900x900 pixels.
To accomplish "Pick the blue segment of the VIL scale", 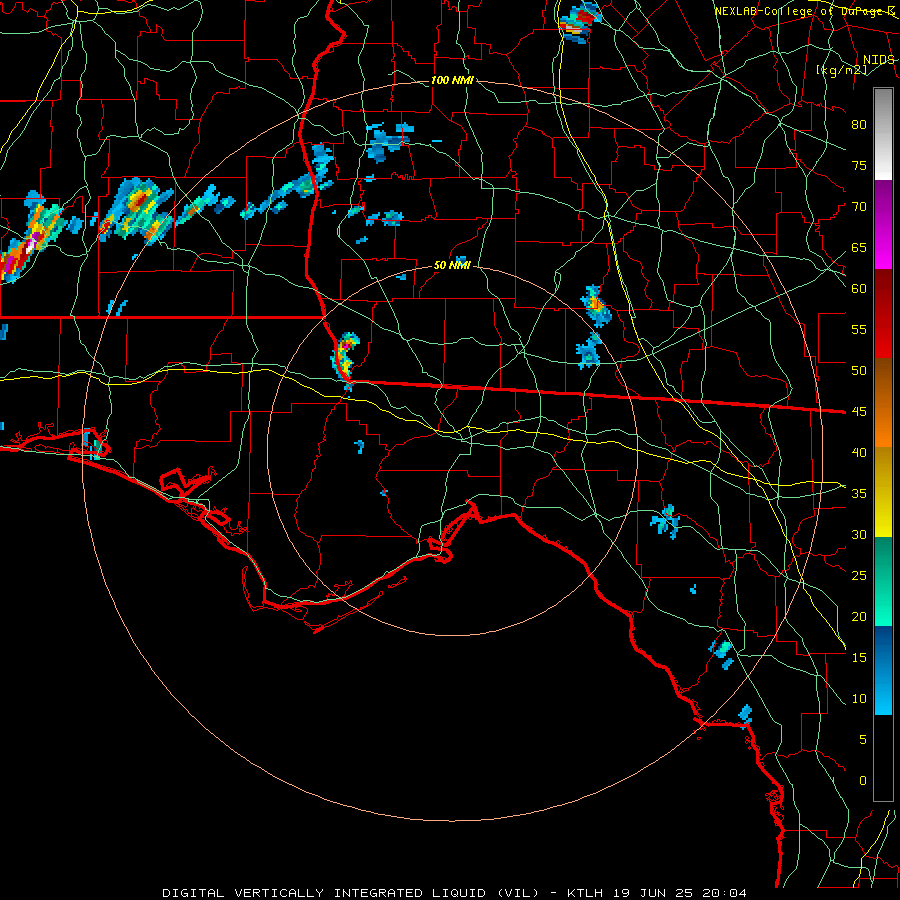I will click(x=883, y=670).
